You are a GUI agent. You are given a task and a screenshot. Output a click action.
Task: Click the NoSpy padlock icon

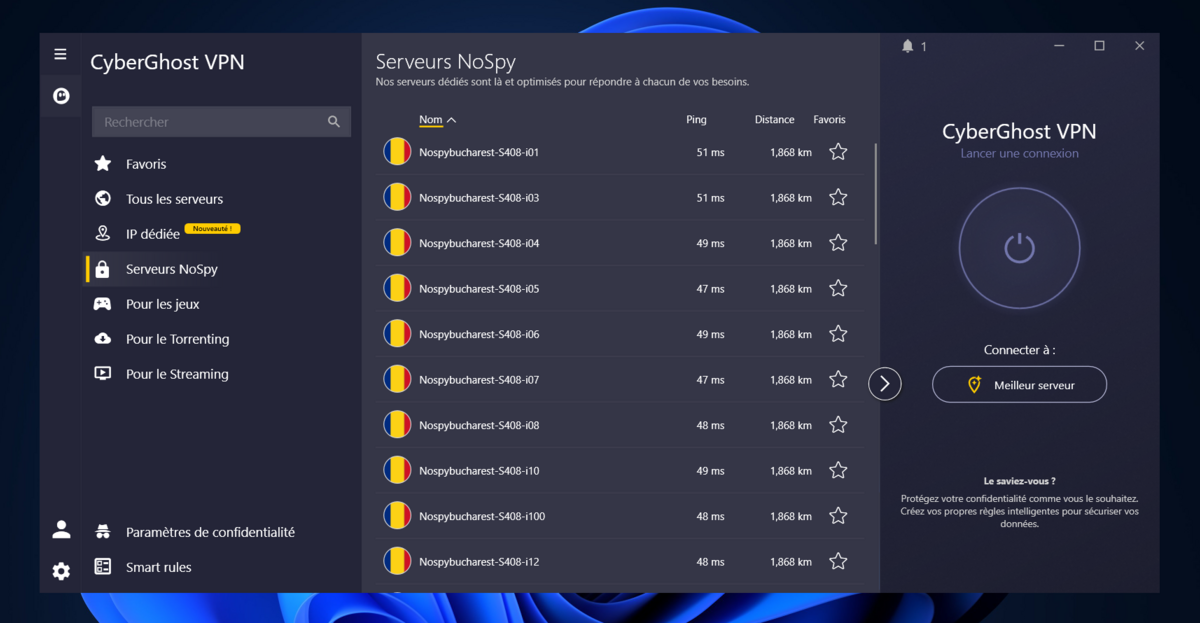[x=102, y=268]
